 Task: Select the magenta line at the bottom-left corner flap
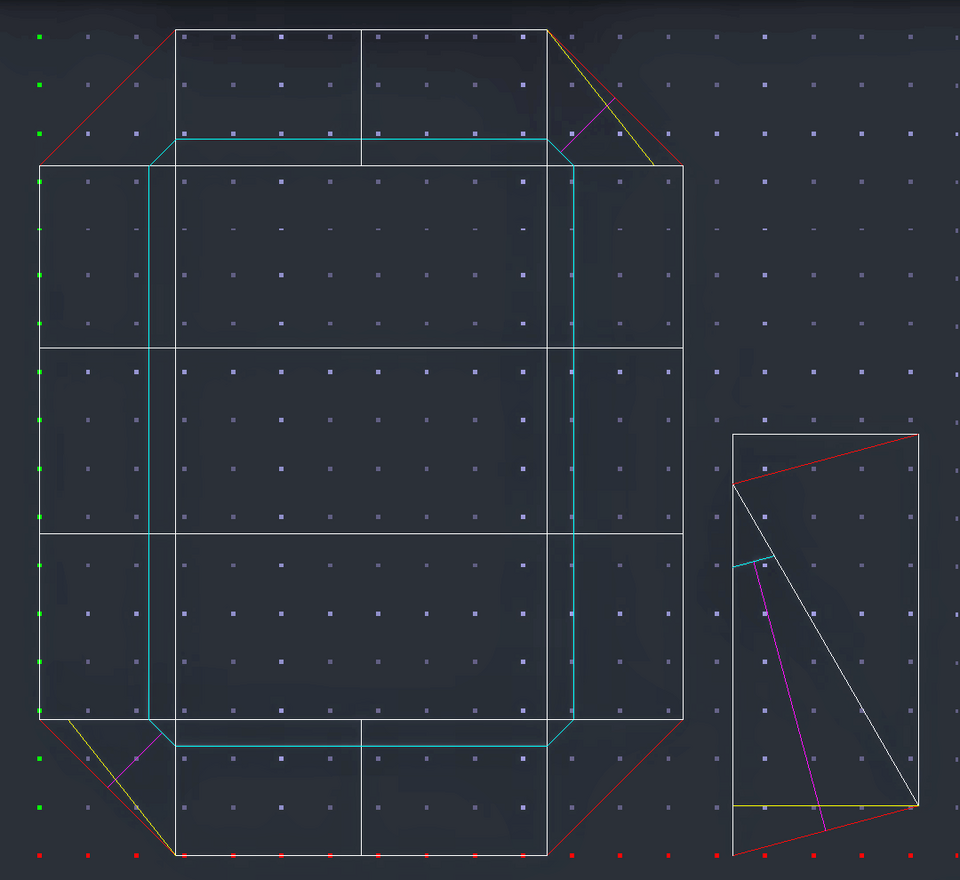[135, 760]
